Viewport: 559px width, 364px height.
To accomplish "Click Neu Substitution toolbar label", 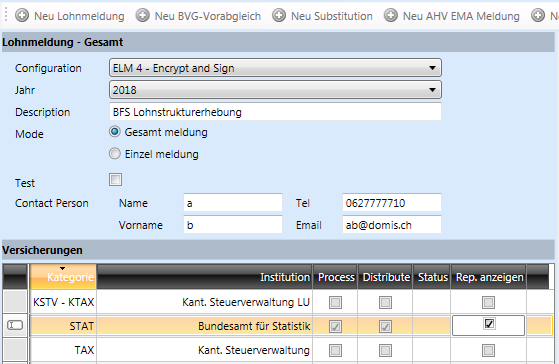I will click(x=332, y=16).
